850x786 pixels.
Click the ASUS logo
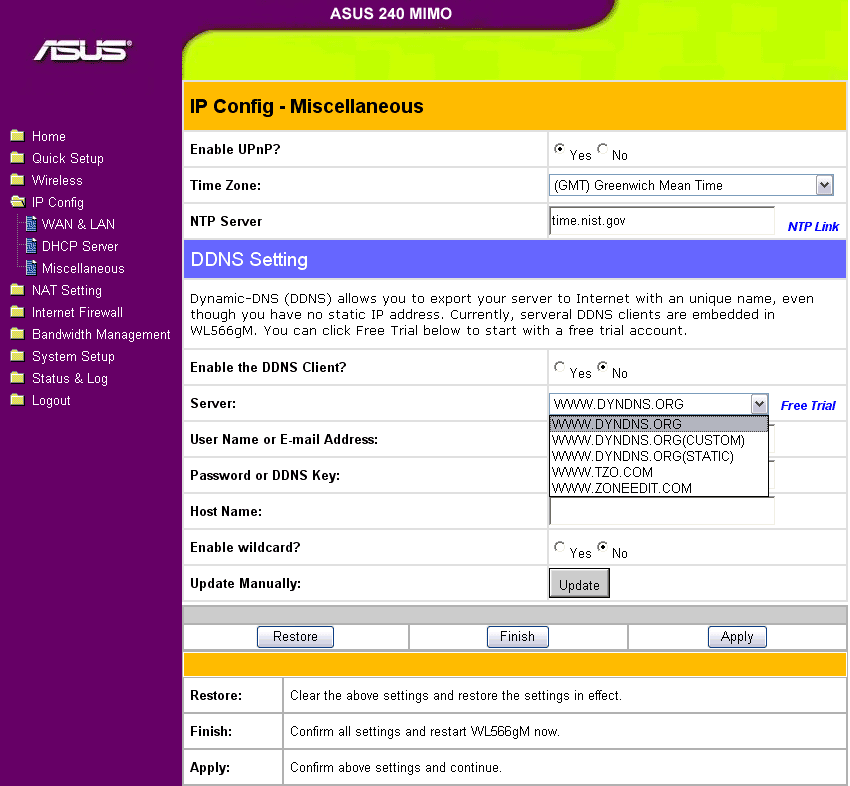point(83,51)
